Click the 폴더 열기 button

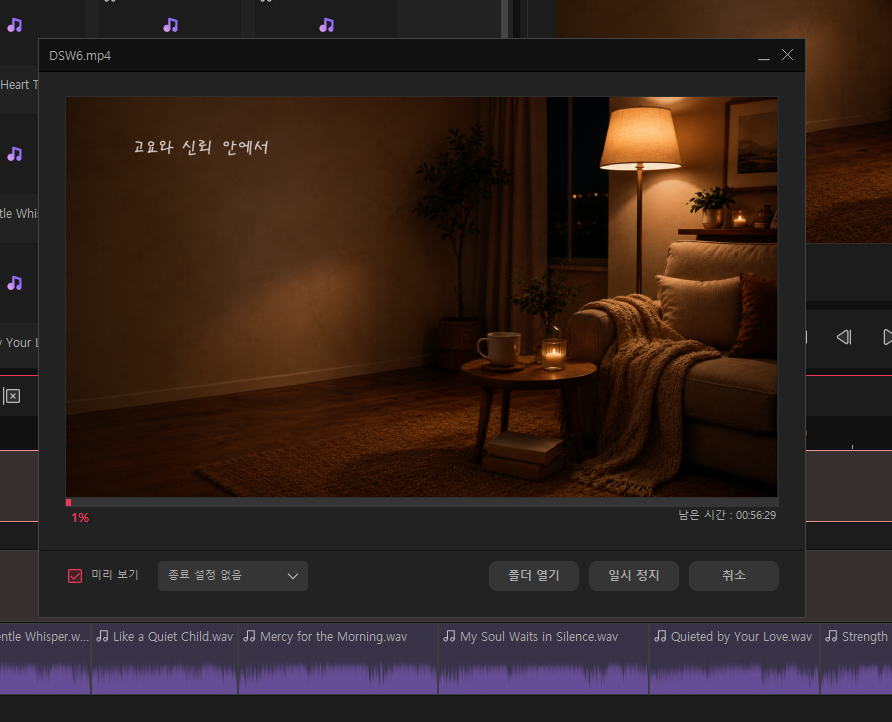coord(534,576)
